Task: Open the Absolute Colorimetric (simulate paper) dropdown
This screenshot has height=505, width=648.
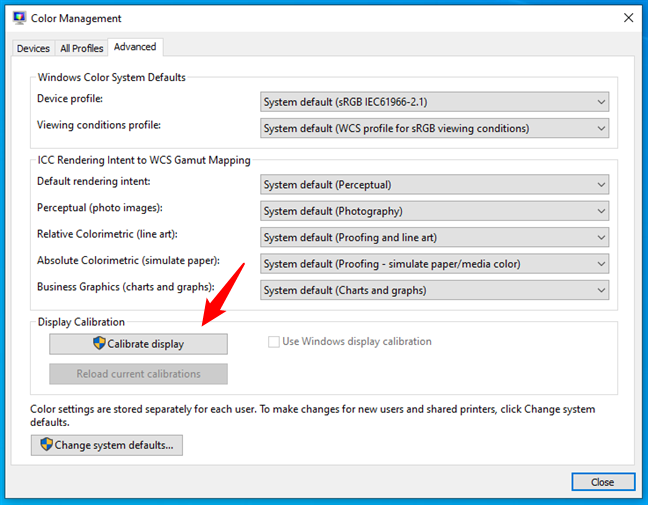Action: pos(434,264)
